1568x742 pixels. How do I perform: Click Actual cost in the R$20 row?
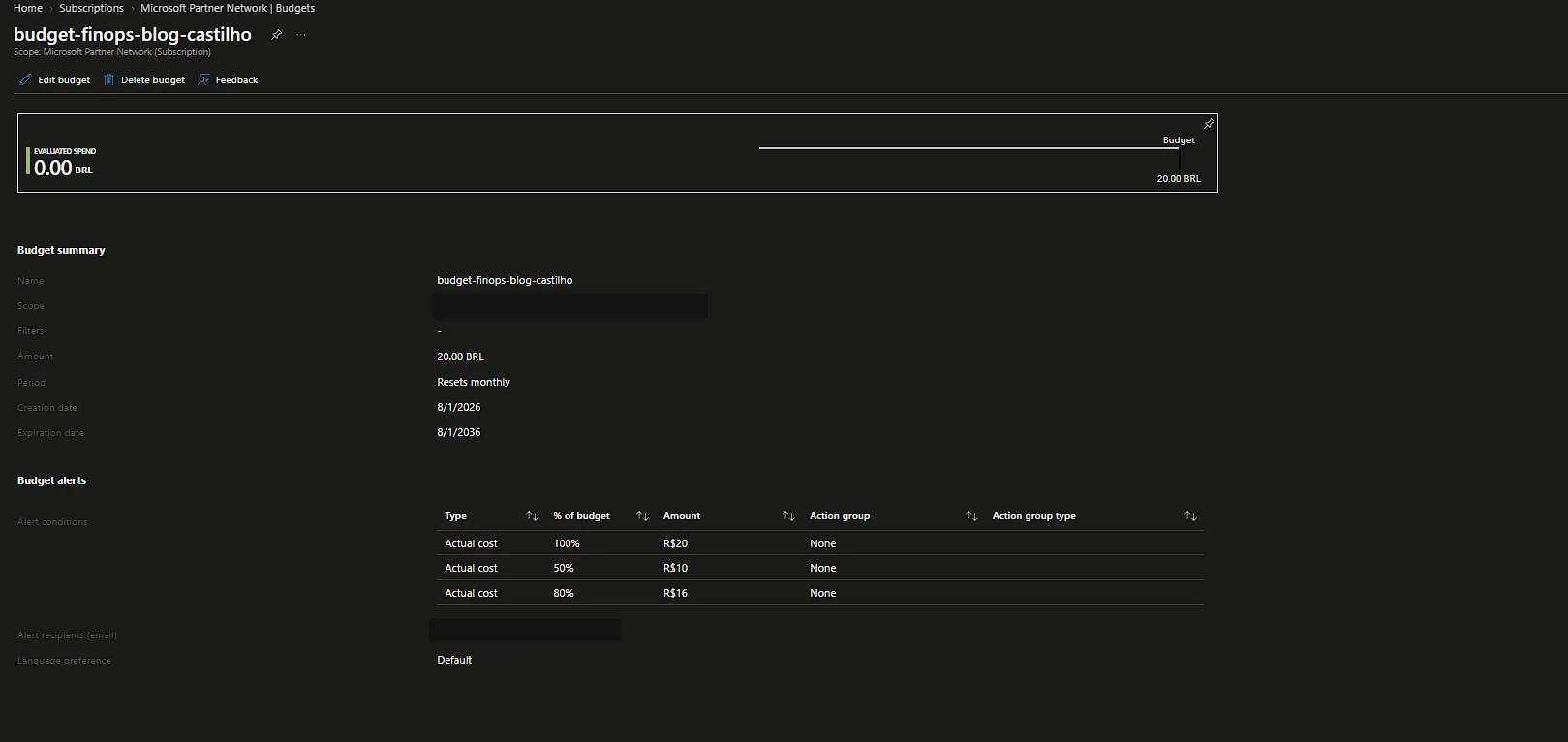[x=471, y=543]
